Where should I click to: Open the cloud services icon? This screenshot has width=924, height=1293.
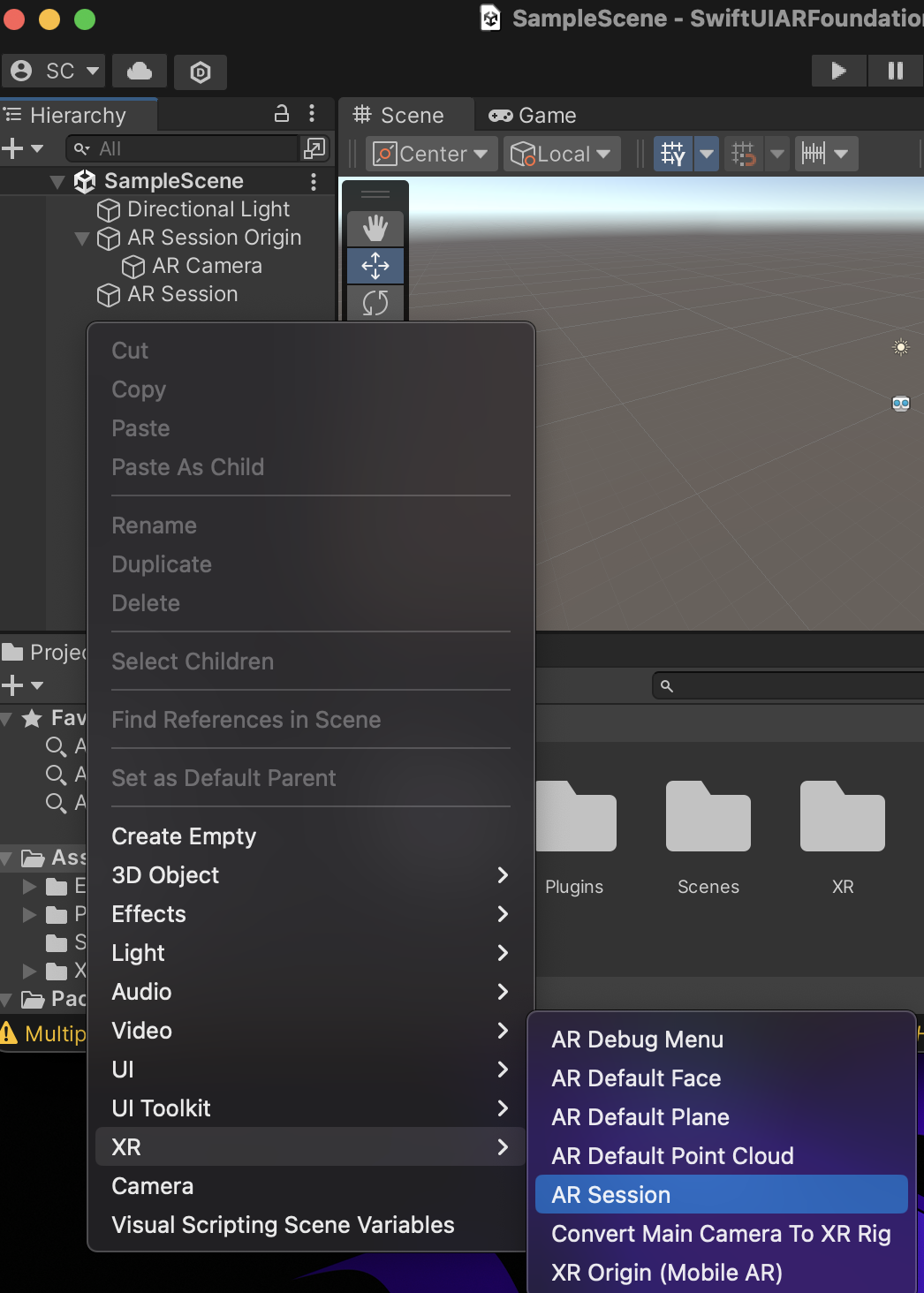[140, 72]
